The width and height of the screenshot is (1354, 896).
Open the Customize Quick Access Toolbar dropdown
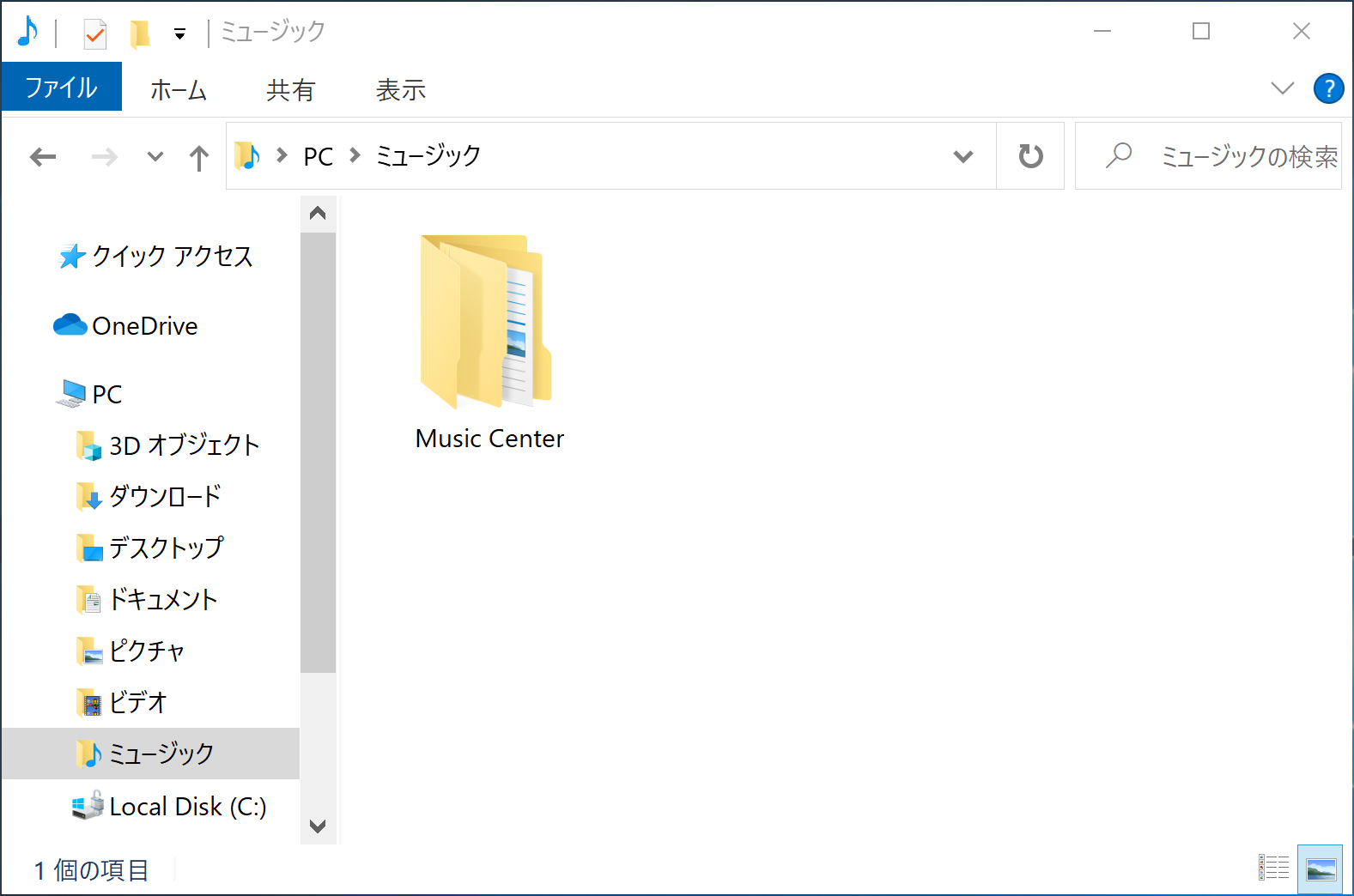pos(179,34)
